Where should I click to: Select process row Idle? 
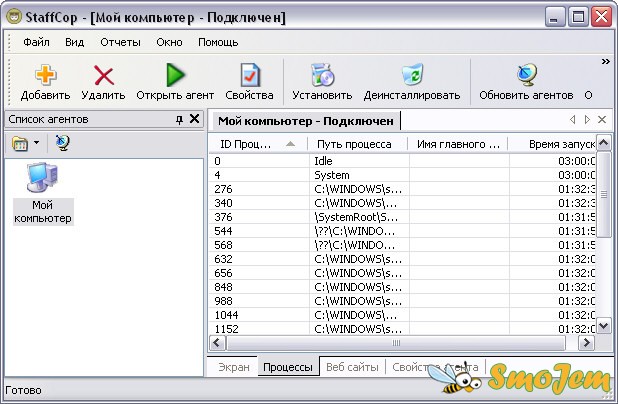click(x=402, y=161)
